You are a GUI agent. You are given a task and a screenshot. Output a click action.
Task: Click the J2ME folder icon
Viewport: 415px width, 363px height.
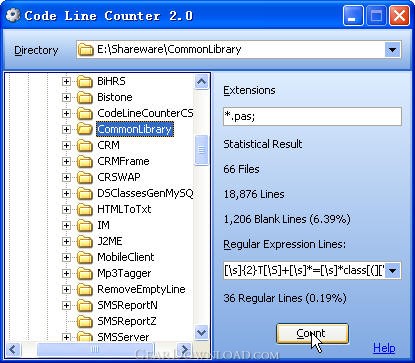85,241
